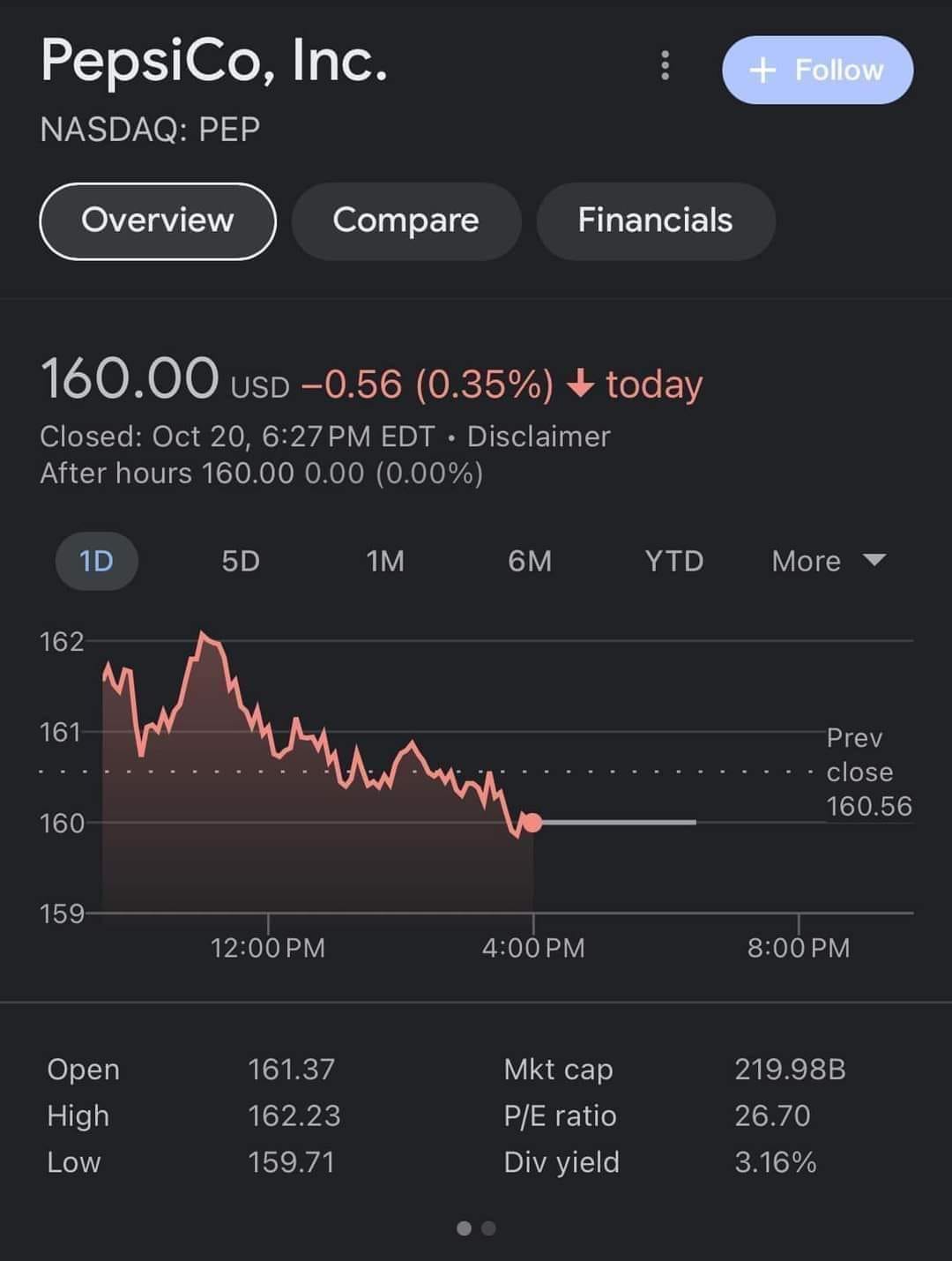Expand the More time ranges dropdown
Screen dimensions: 952x1261
[x=828, y=561]
